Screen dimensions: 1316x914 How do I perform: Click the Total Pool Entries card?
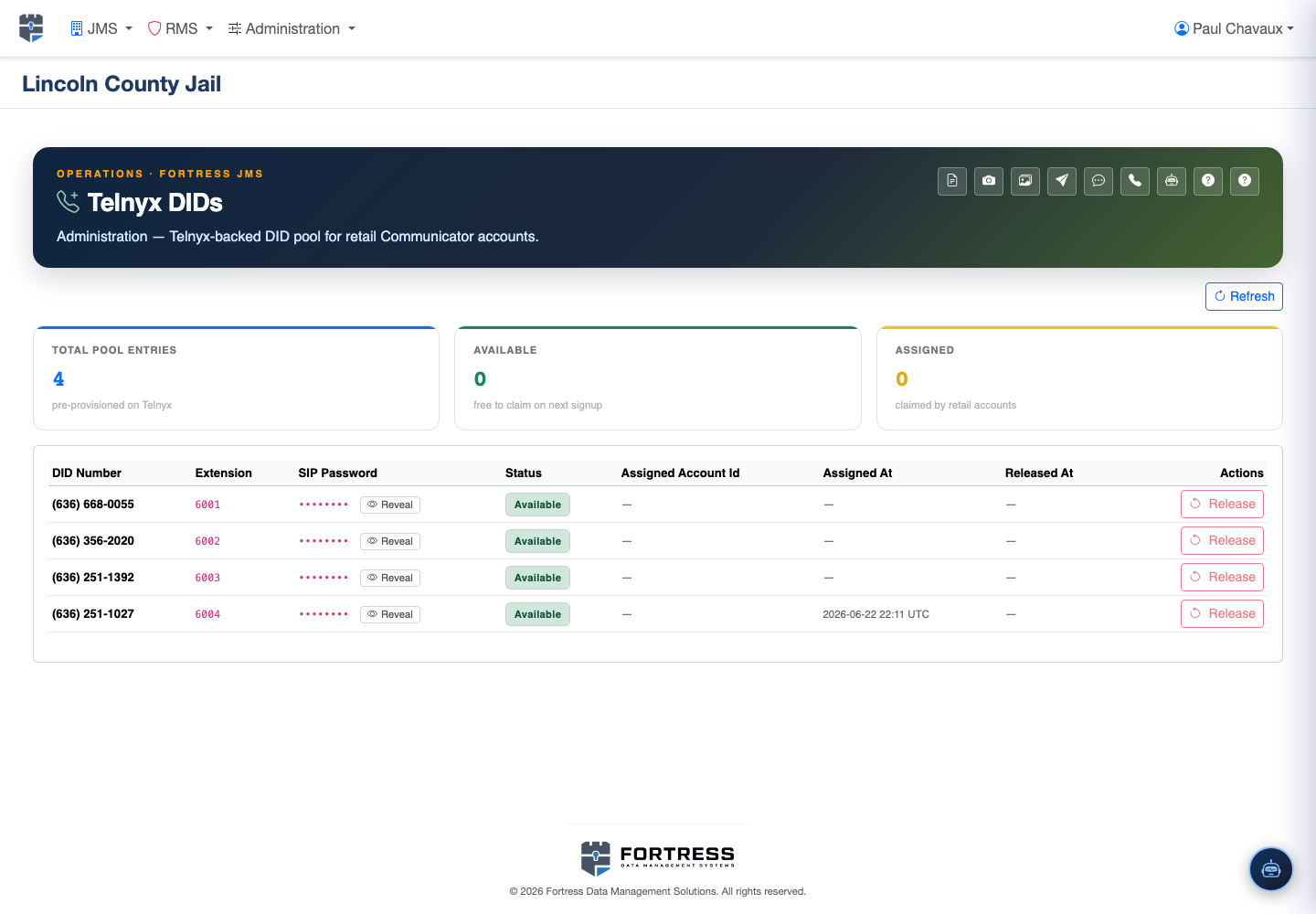click(x=236, y=378)
